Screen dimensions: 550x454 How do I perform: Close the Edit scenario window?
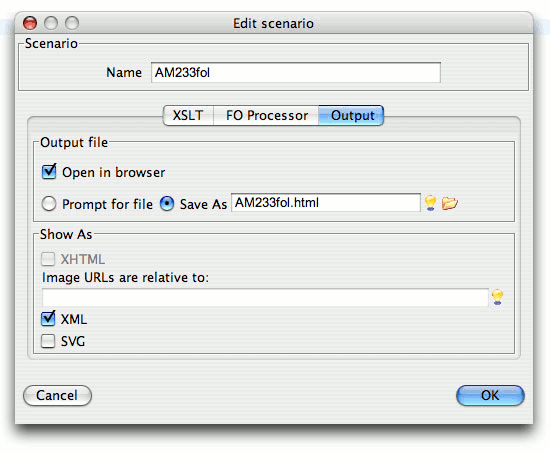click(30, 23)
